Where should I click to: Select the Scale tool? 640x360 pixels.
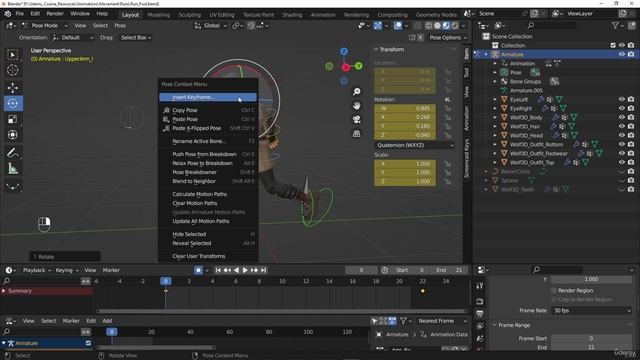pos(13,119)
